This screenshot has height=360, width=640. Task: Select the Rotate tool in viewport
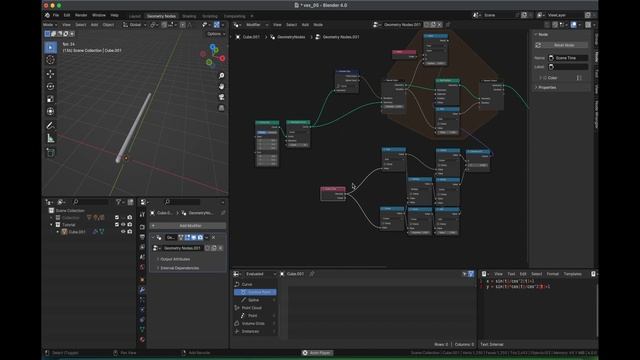[50, 87]
